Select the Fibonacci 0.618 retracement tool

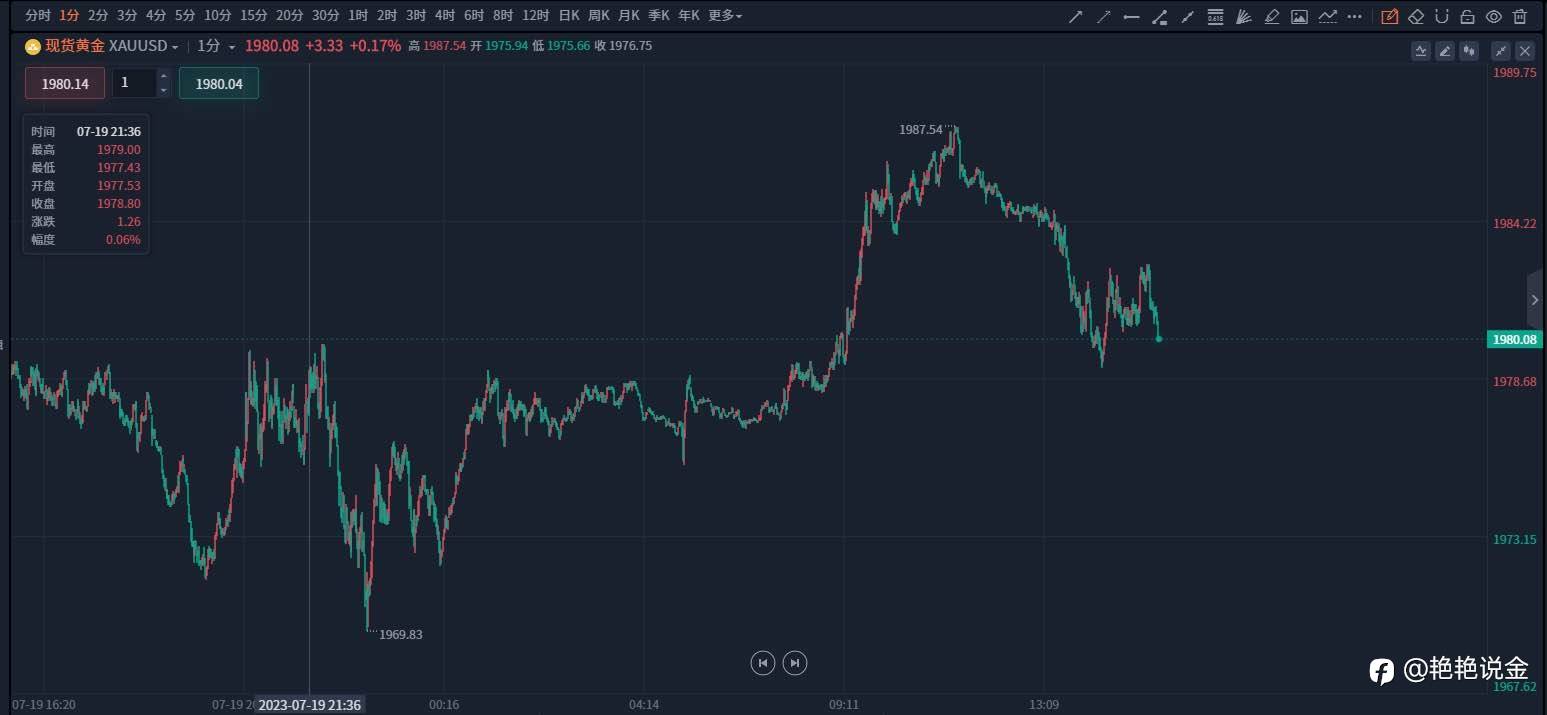pos(1215,16)
